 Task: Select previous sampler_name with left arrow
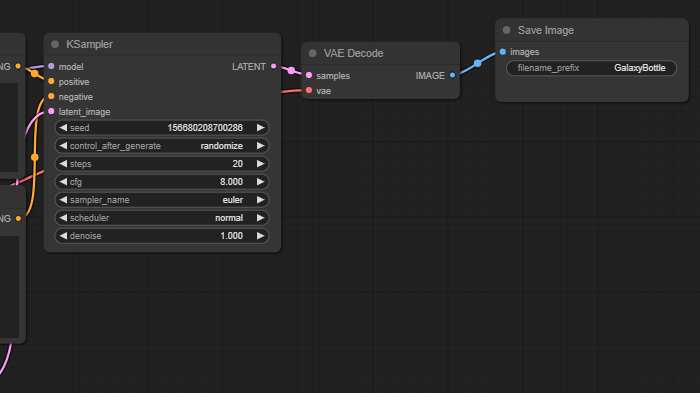point(63,200)
